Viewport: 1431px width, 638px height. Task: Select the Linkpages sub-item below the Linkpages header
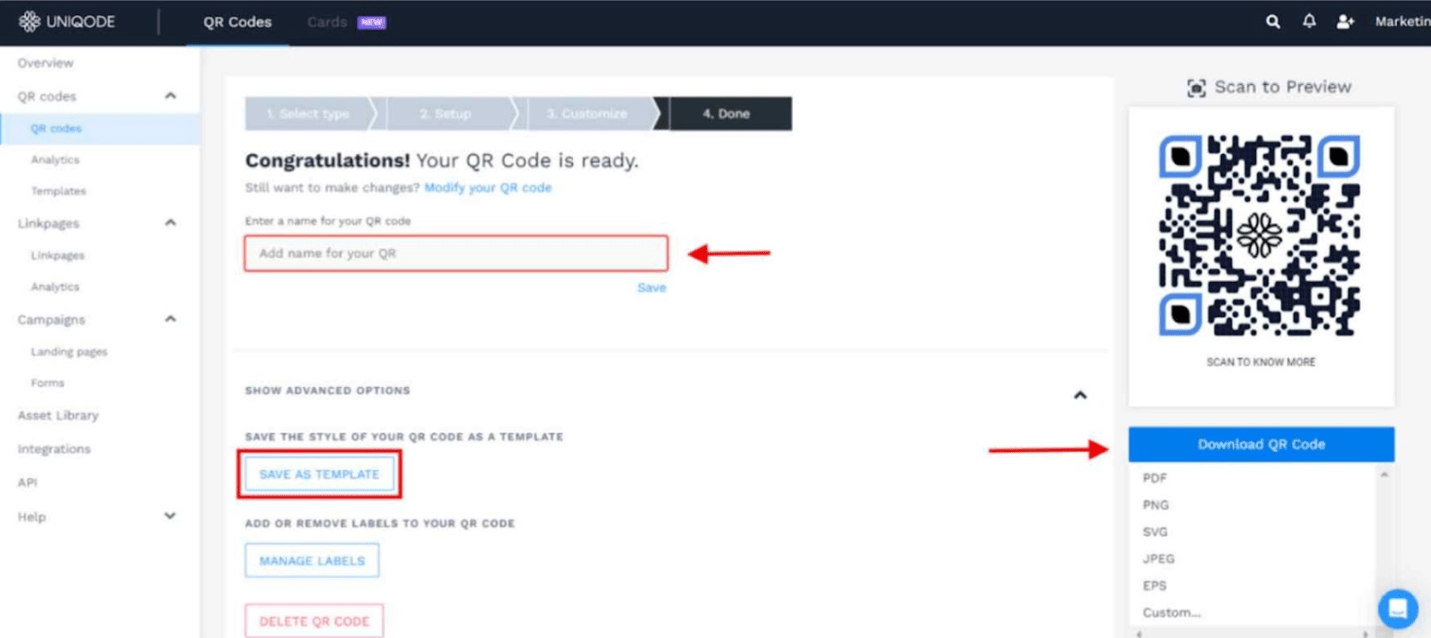58,256
